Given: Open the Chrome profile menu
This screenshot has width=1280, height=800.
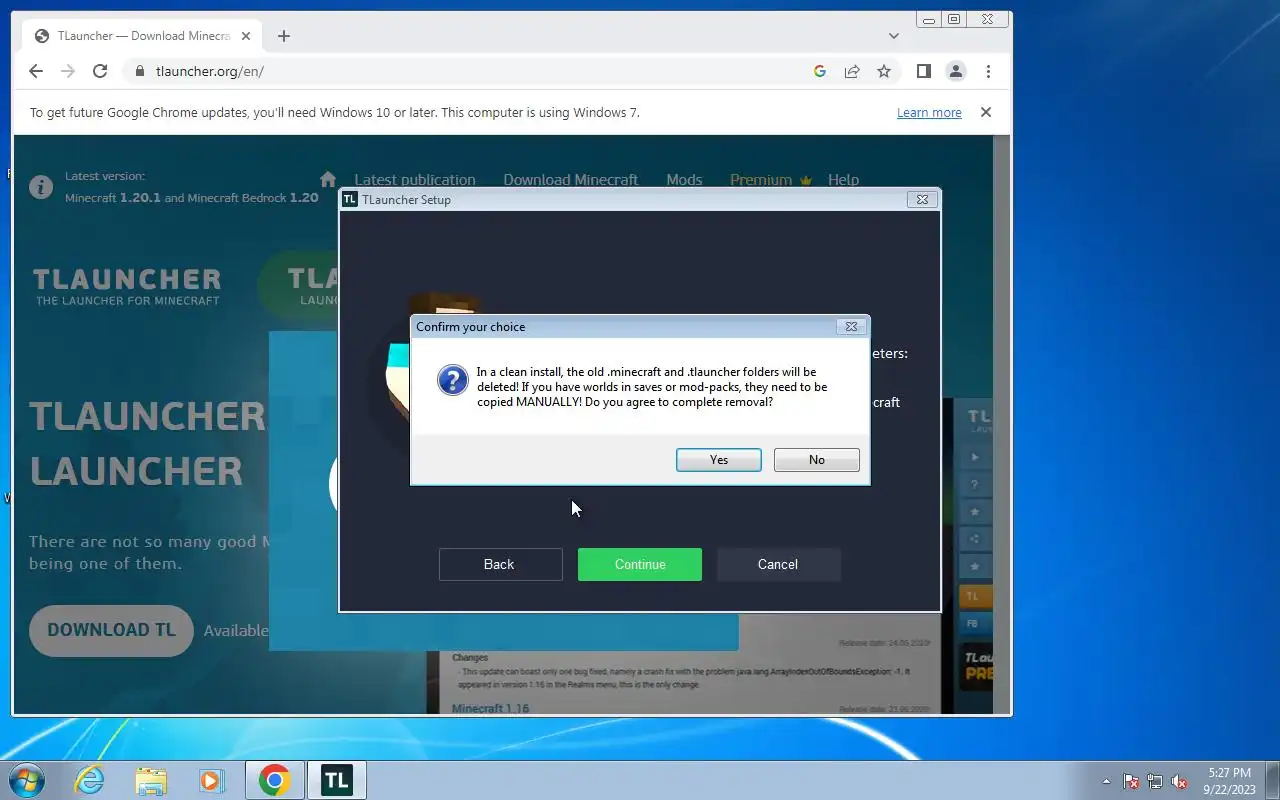Looking at the screenshot, I should click(x=956, y=71).
